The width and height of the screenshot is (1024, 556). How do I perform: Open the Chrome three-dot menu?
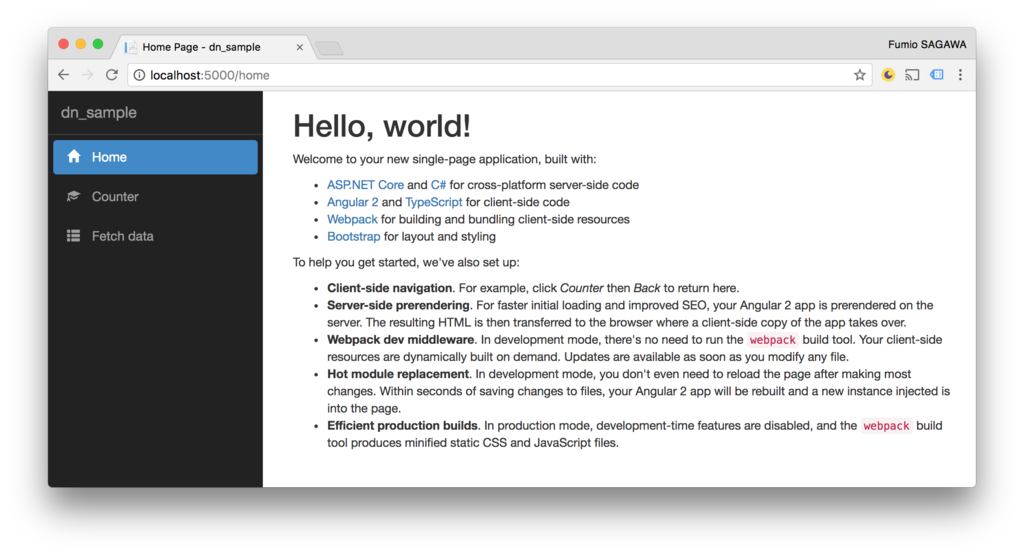[960, 75]
